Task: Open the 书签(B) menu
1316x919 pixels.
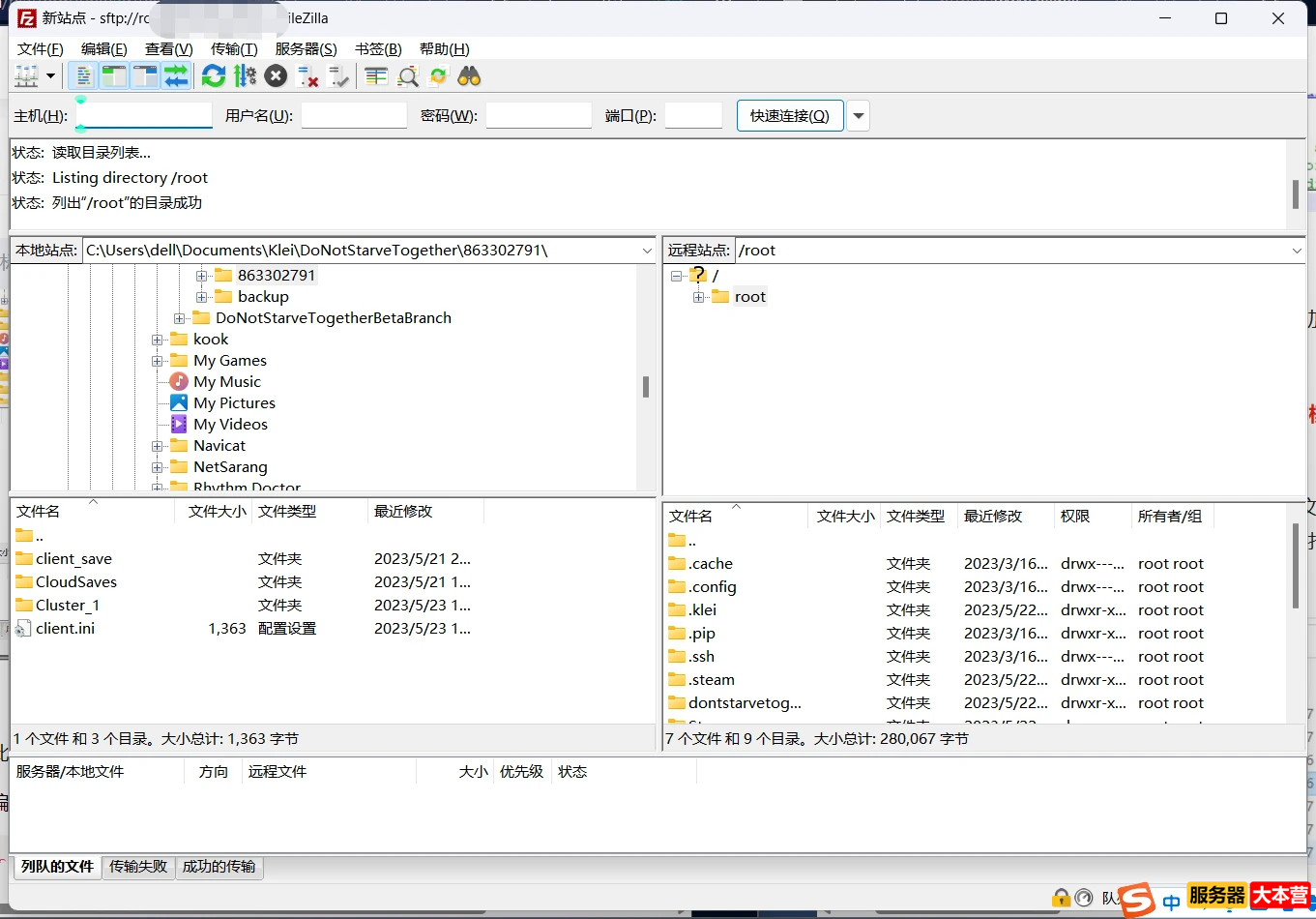Action: point(378,48)
